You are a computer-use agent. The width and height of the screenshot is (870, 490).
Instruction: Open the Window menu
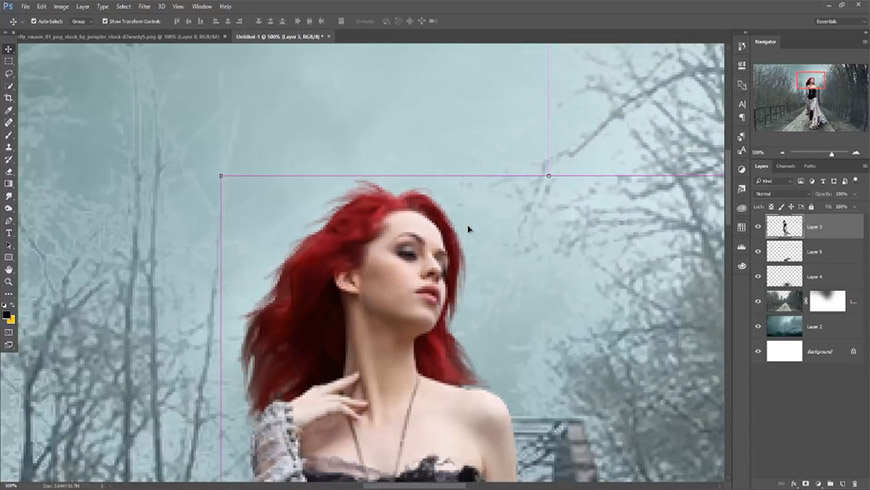coord(201,7)
